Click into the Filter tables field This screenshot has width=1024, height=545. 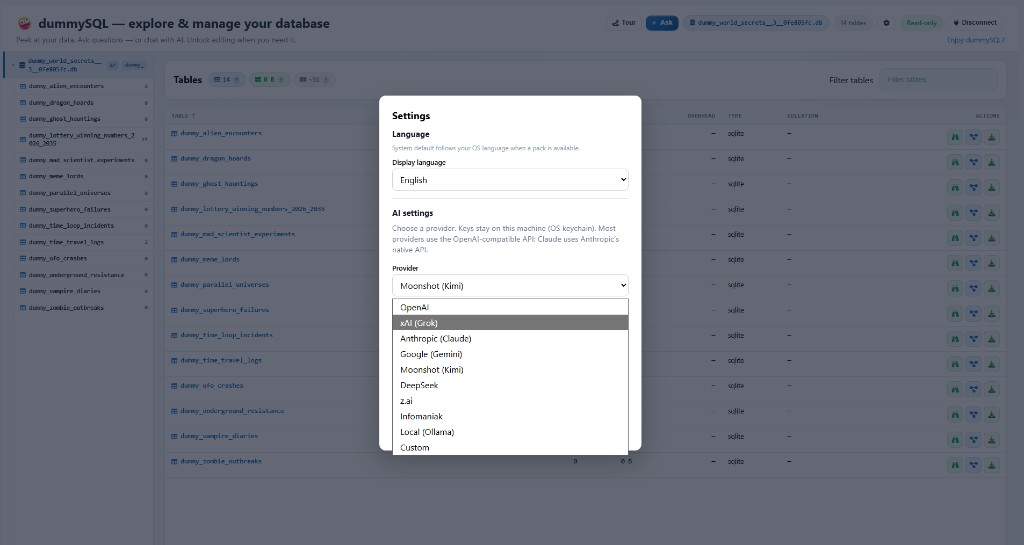[938, 80]
